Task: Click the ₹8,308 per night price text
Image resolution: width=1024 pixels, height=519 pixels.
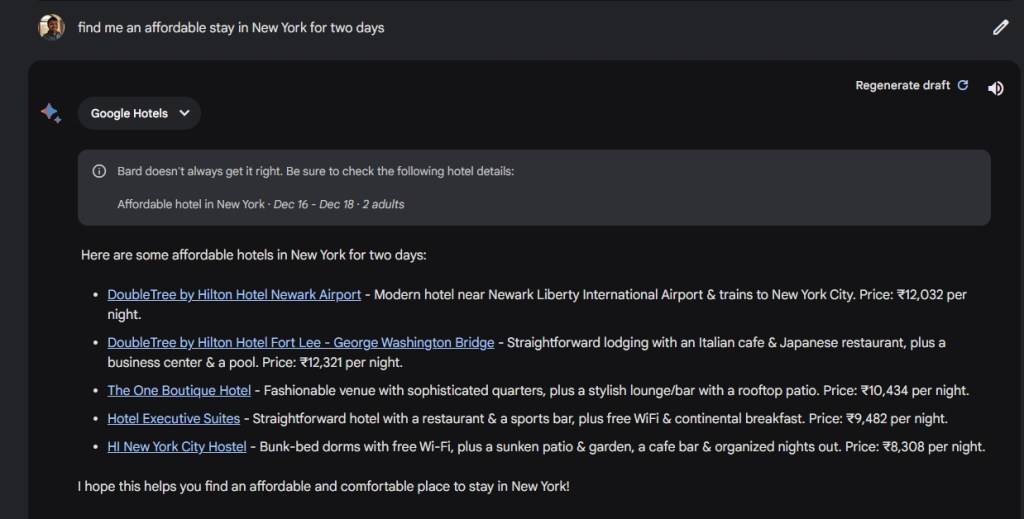Action: coord(923,446)
